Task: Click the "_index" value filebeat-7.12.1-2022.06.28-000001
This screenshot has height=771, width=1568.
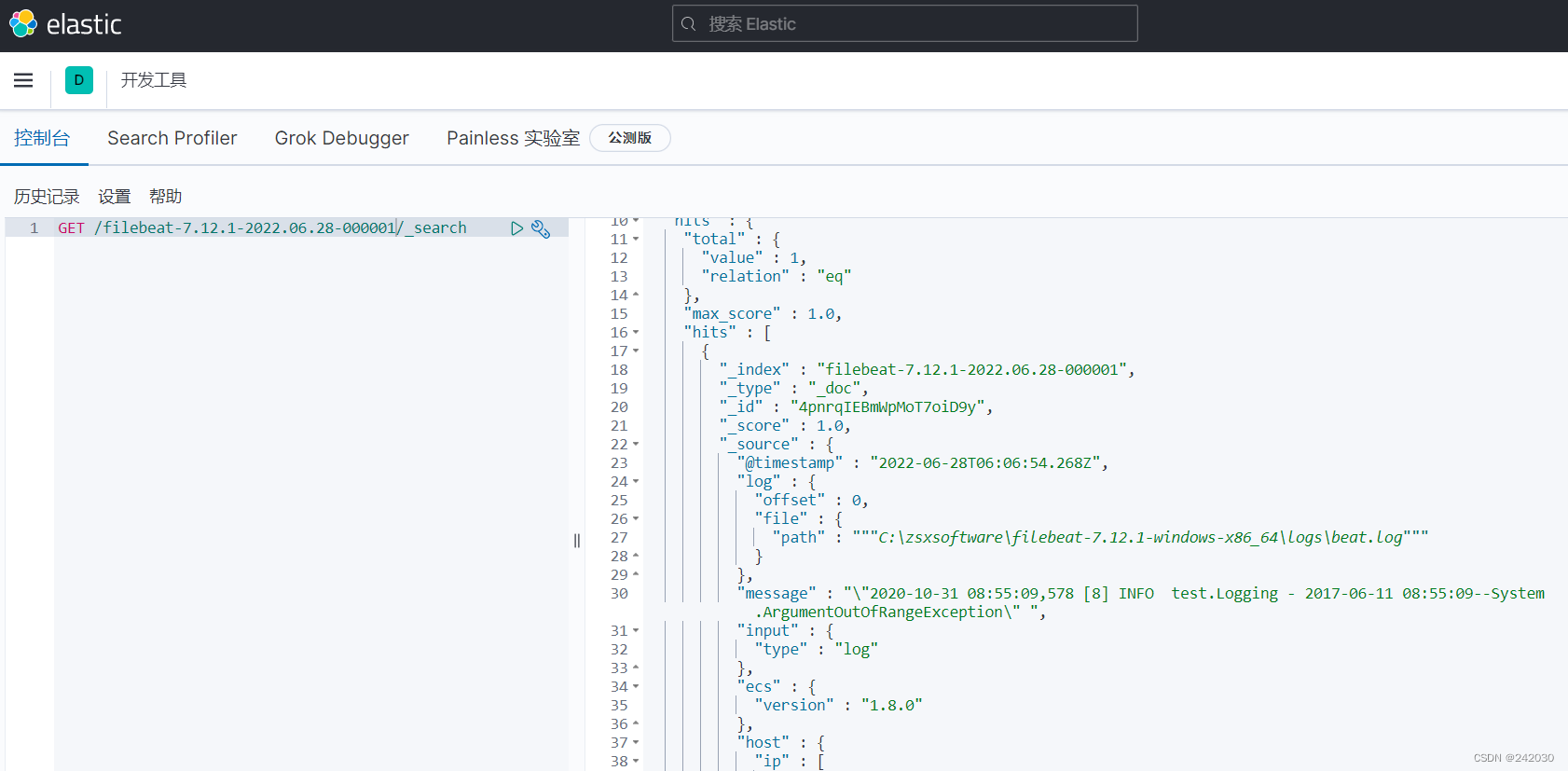Action: 972,370
